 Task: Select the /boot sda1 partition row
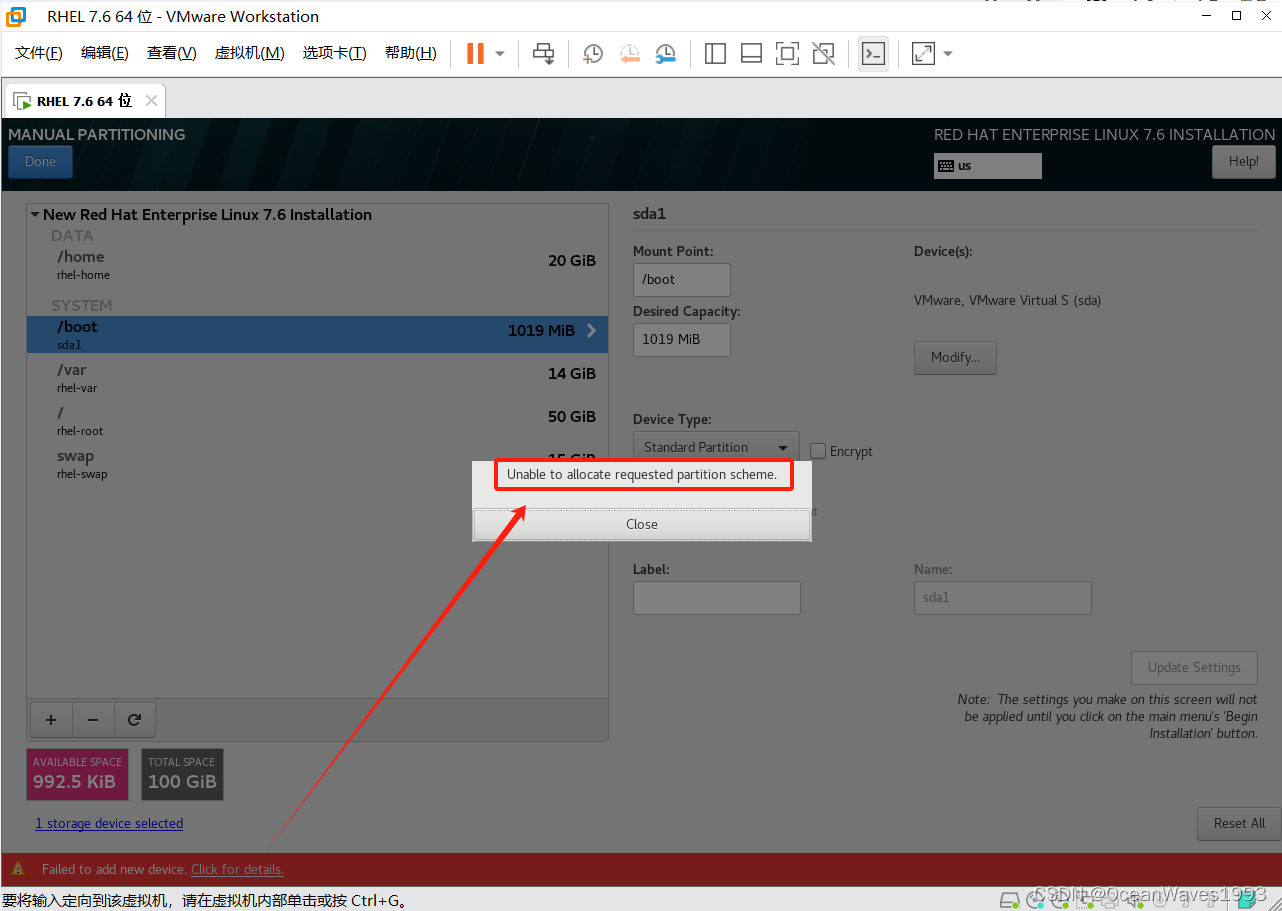click(x=317, y=335)
